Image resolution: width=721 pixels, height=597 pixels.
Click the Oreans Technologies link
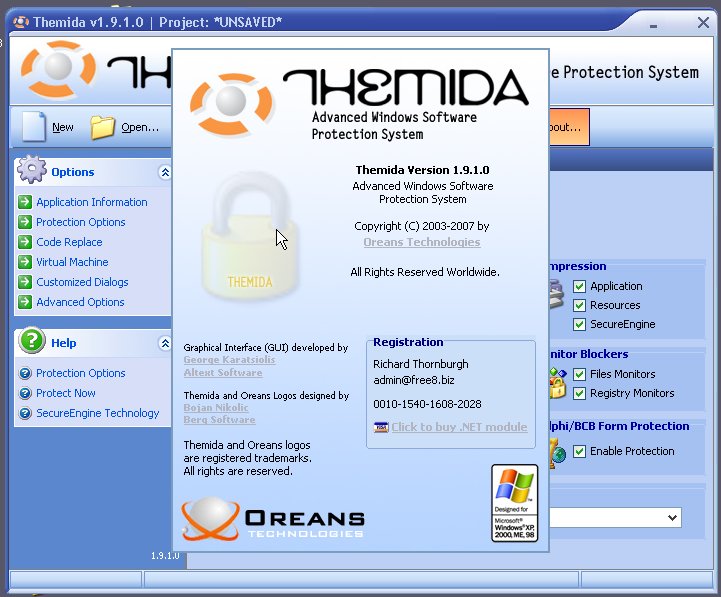click(x=422, y=242)
